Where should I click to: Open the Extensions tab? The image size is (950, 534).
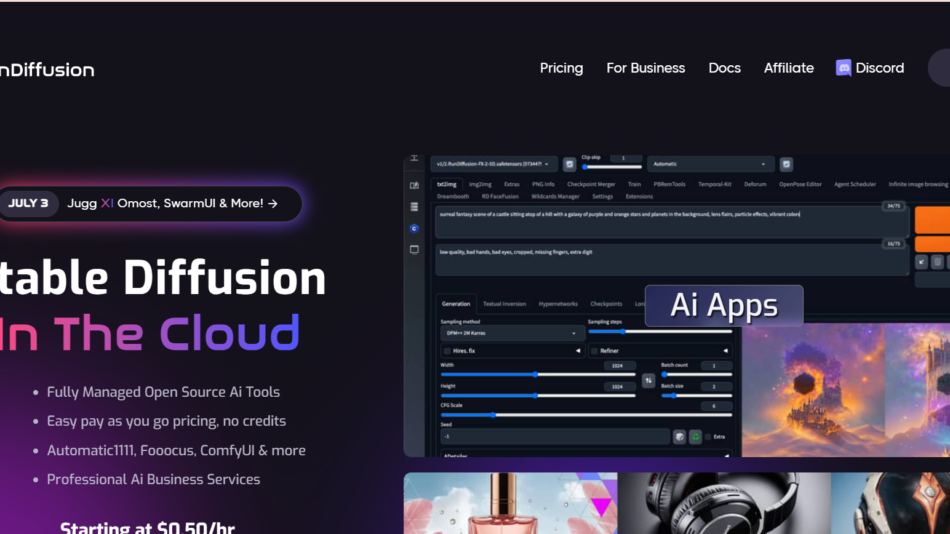coord(639,196)
